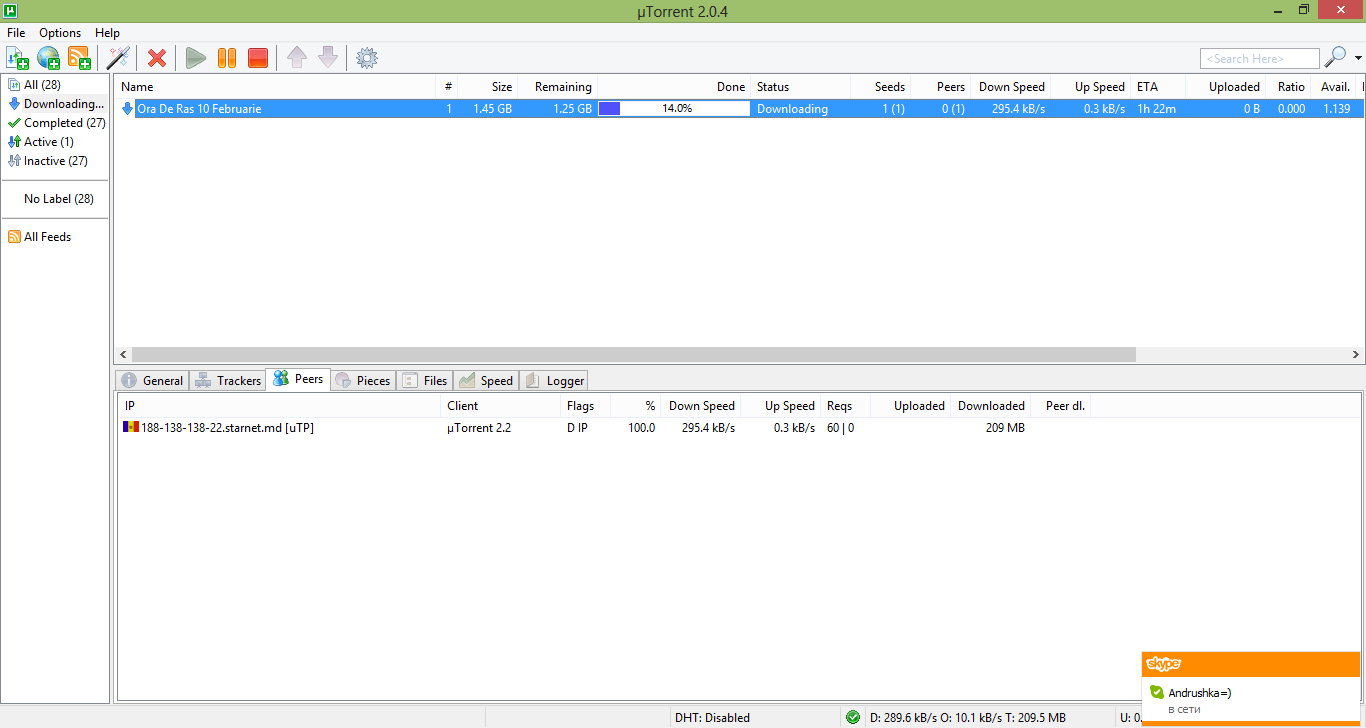Click Add Torrent from URL icon
The width and height of the screenshot is (1366, 728).
click(48, 58)
